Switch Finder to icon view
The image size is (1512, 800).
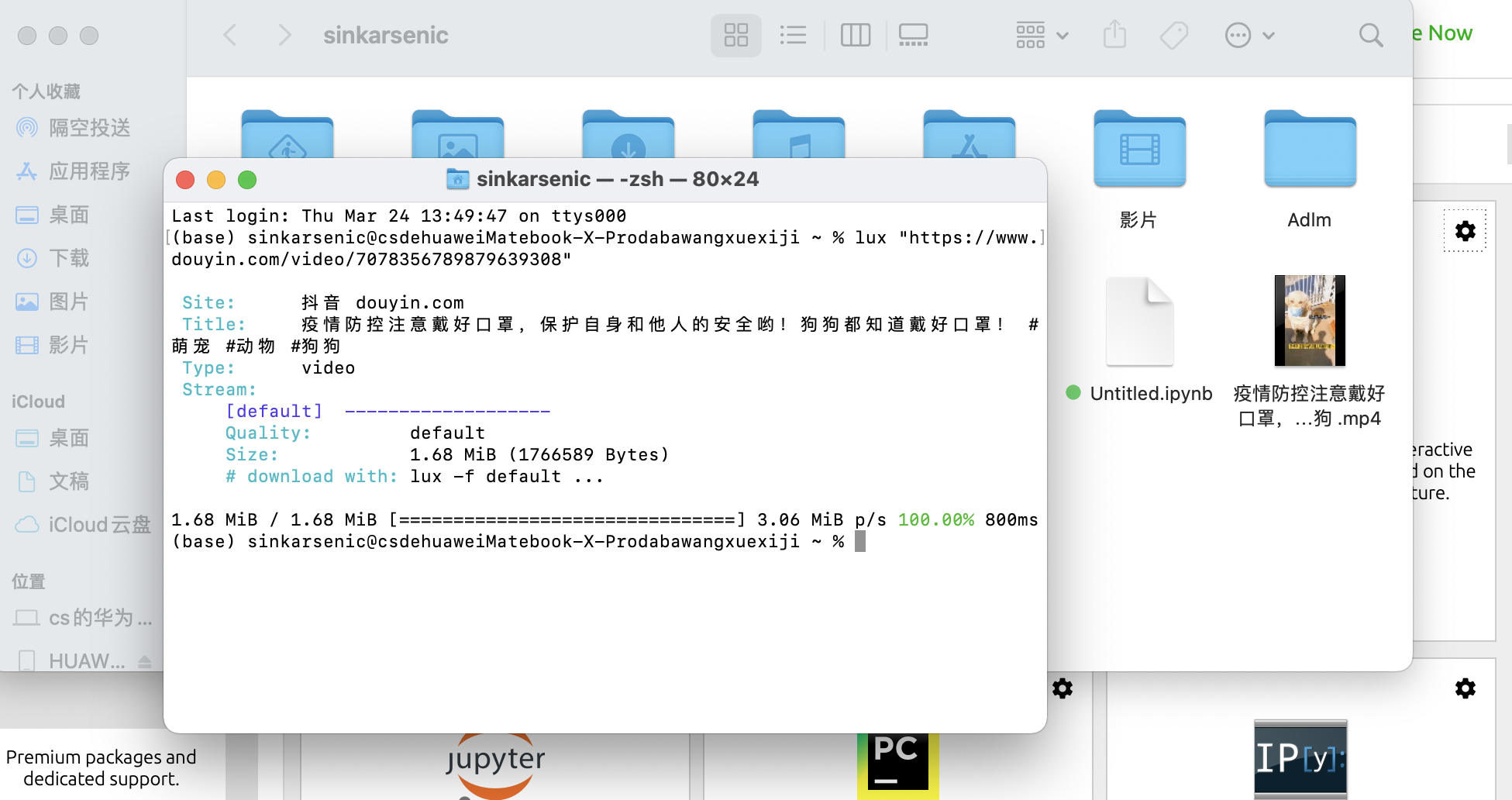(735, 35)
